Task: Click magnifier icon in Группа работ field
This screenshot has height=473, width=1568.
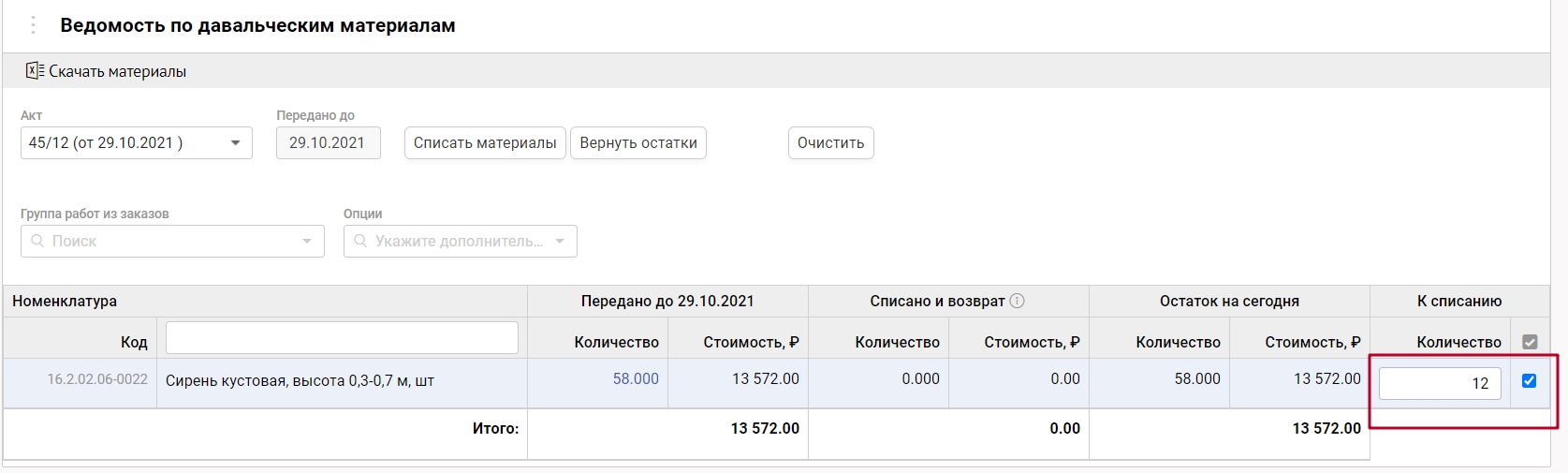Action: (x=37, y=241)
